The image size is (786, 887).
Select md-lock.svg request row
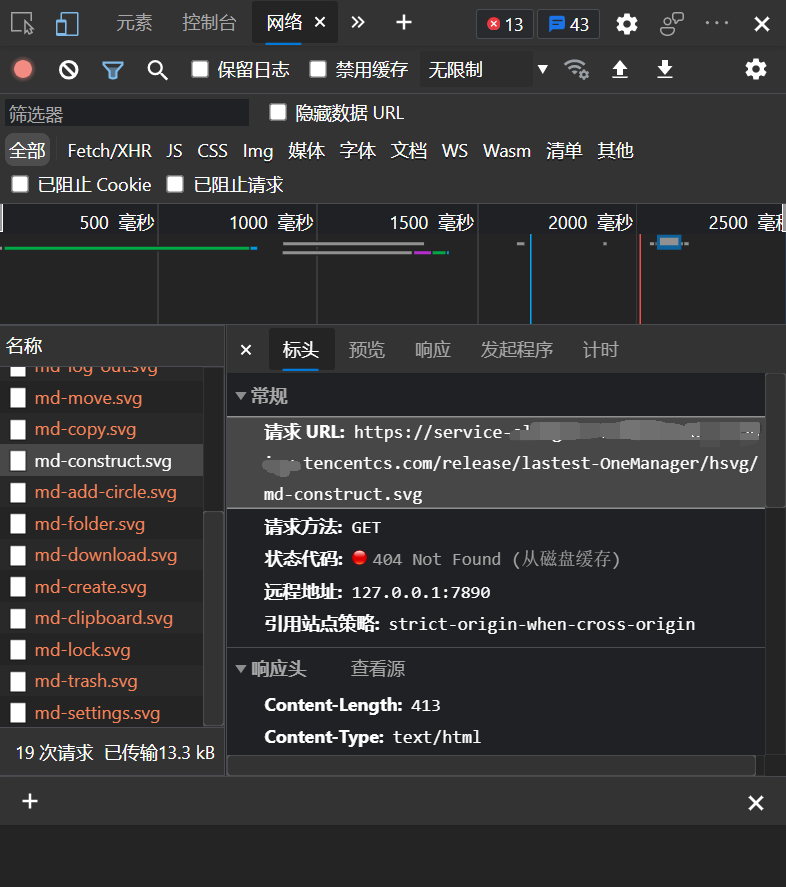coord(102,649)
